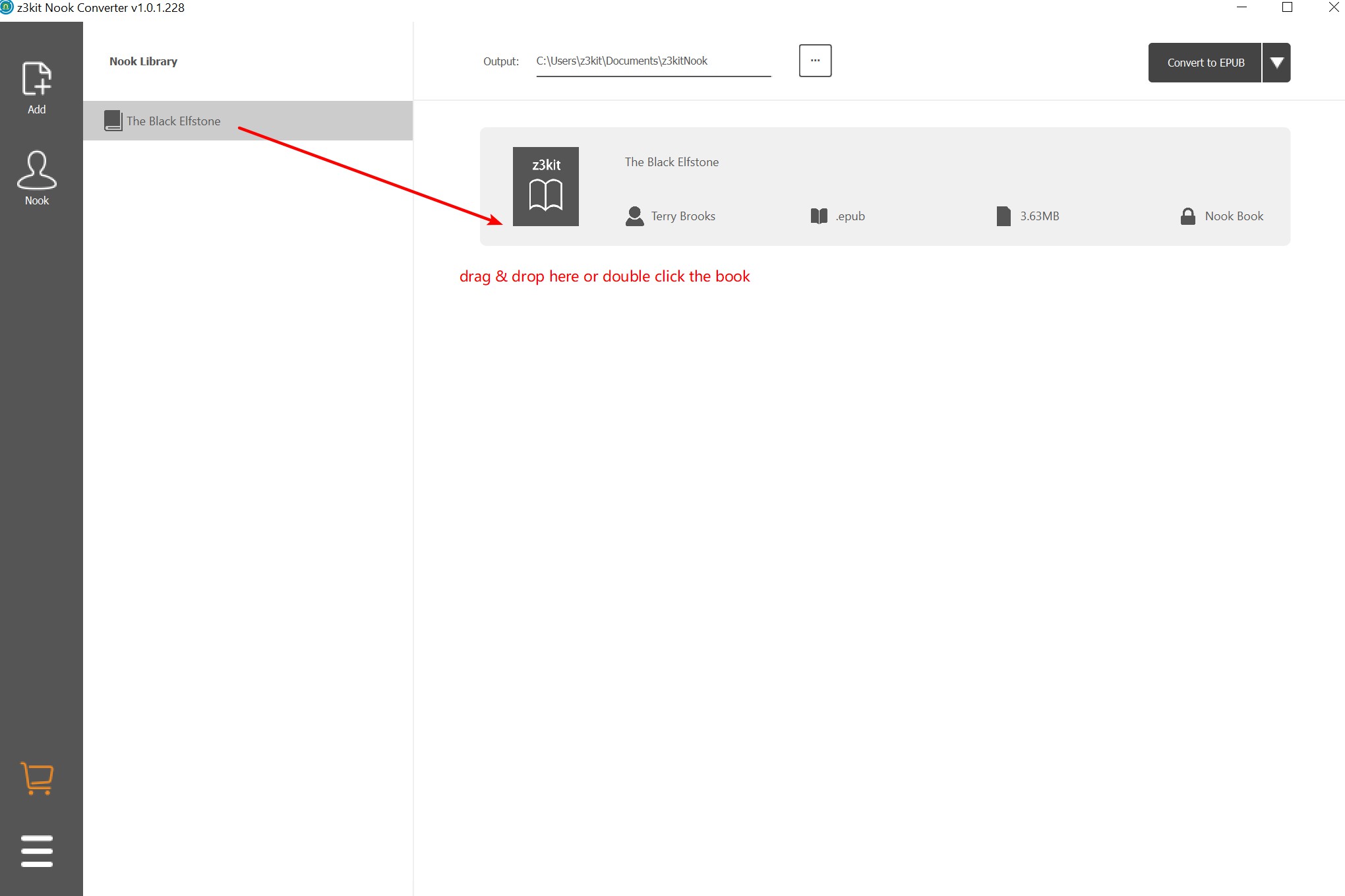Click the open book format icon
The height and width of the screenshot is (896, 1345).
coord(819,216)
